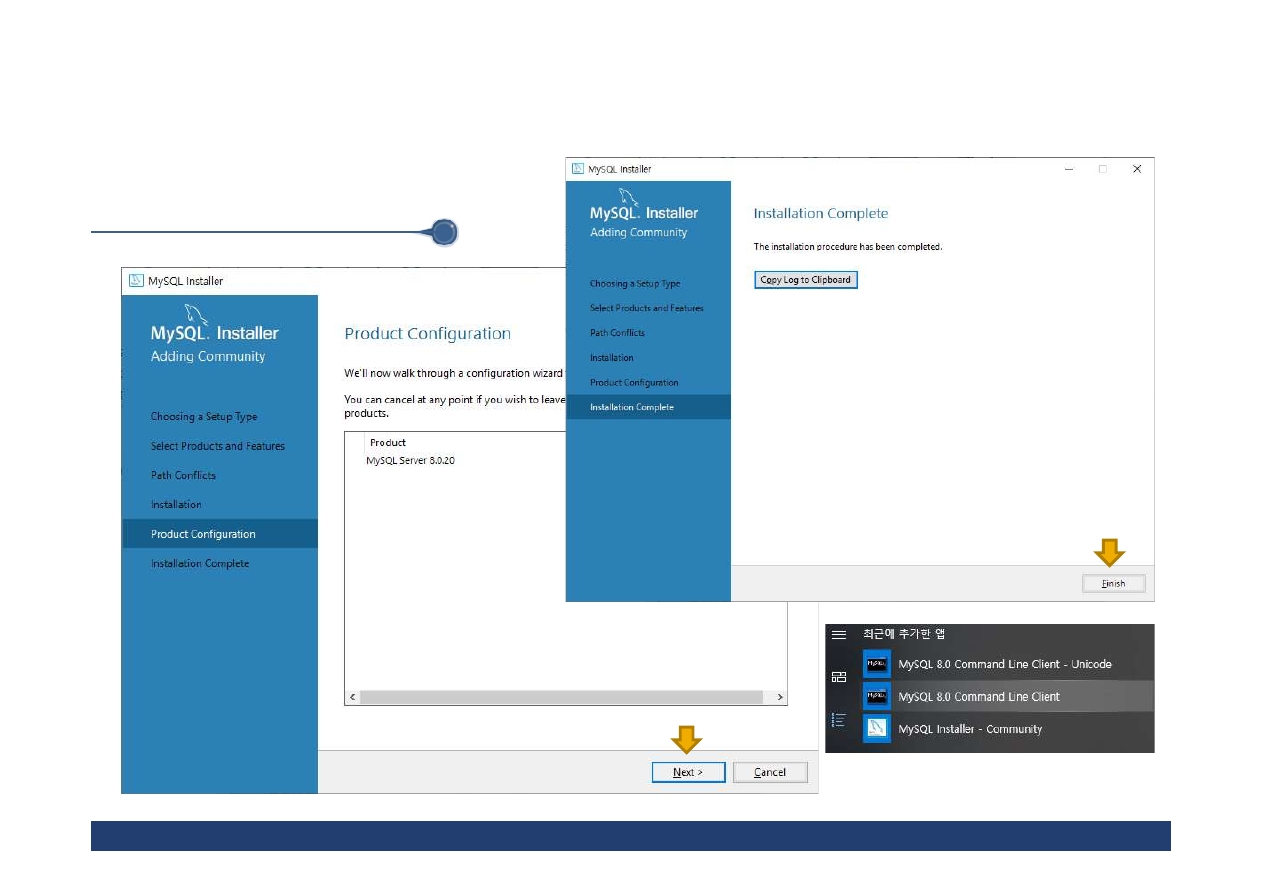This screenshot has width=1263, height=893.
Task: Click Copy Log to Clipboard
Action: click(x=805, y=280)
